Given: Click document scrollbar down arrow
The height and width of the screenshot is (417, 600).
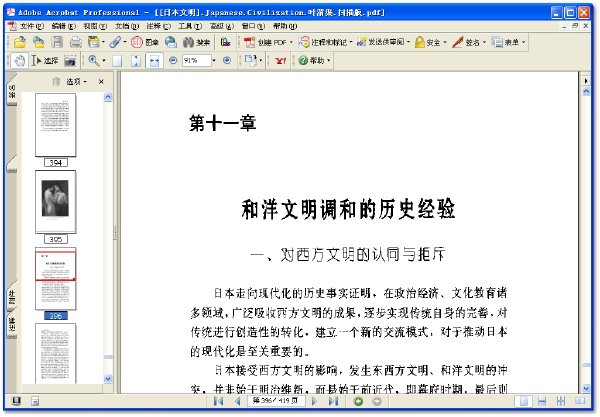Looking at the screenshot, I should 586,388.
